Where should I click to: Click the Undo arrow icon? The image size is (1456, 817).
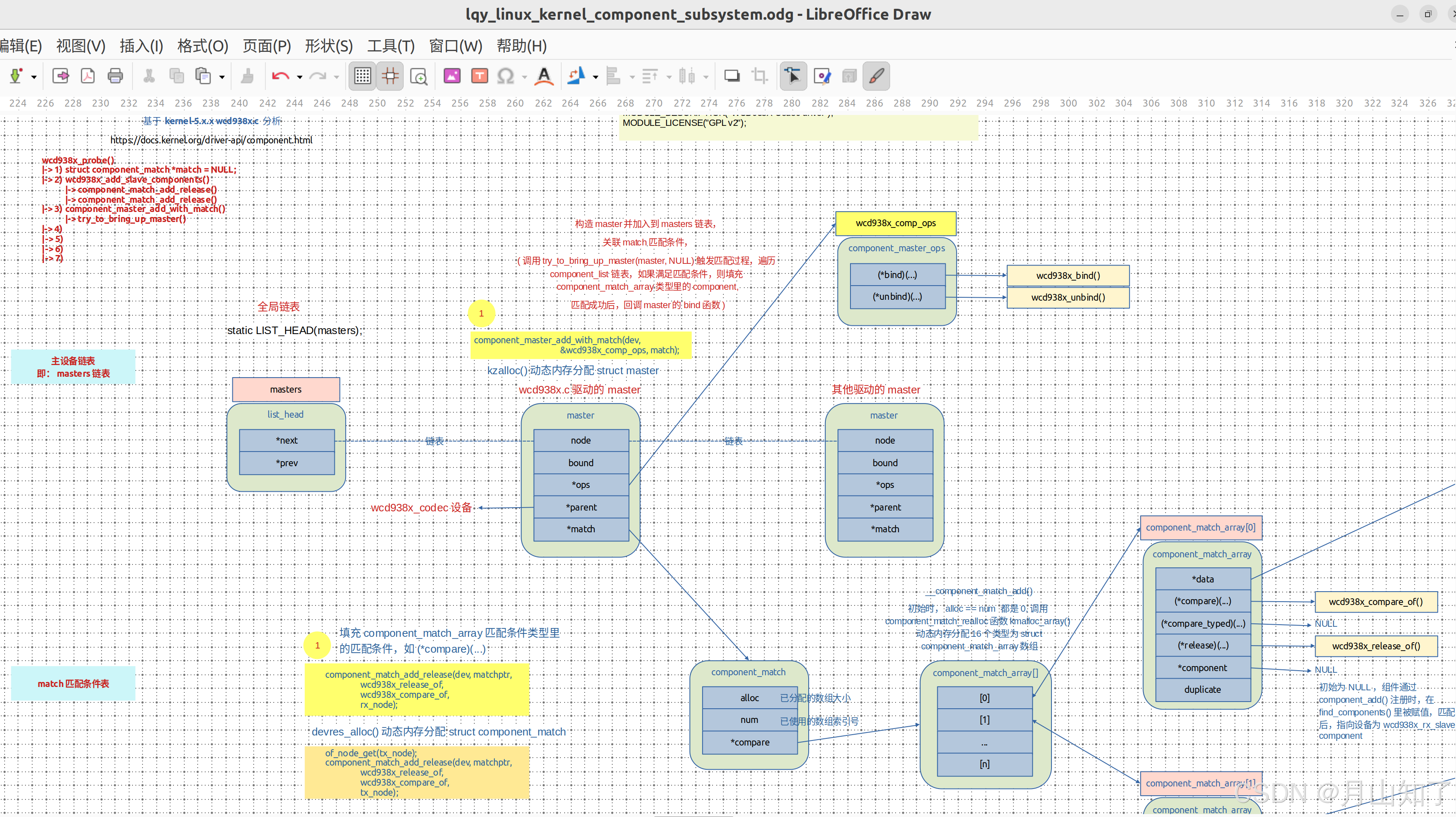tap(280, 77)
